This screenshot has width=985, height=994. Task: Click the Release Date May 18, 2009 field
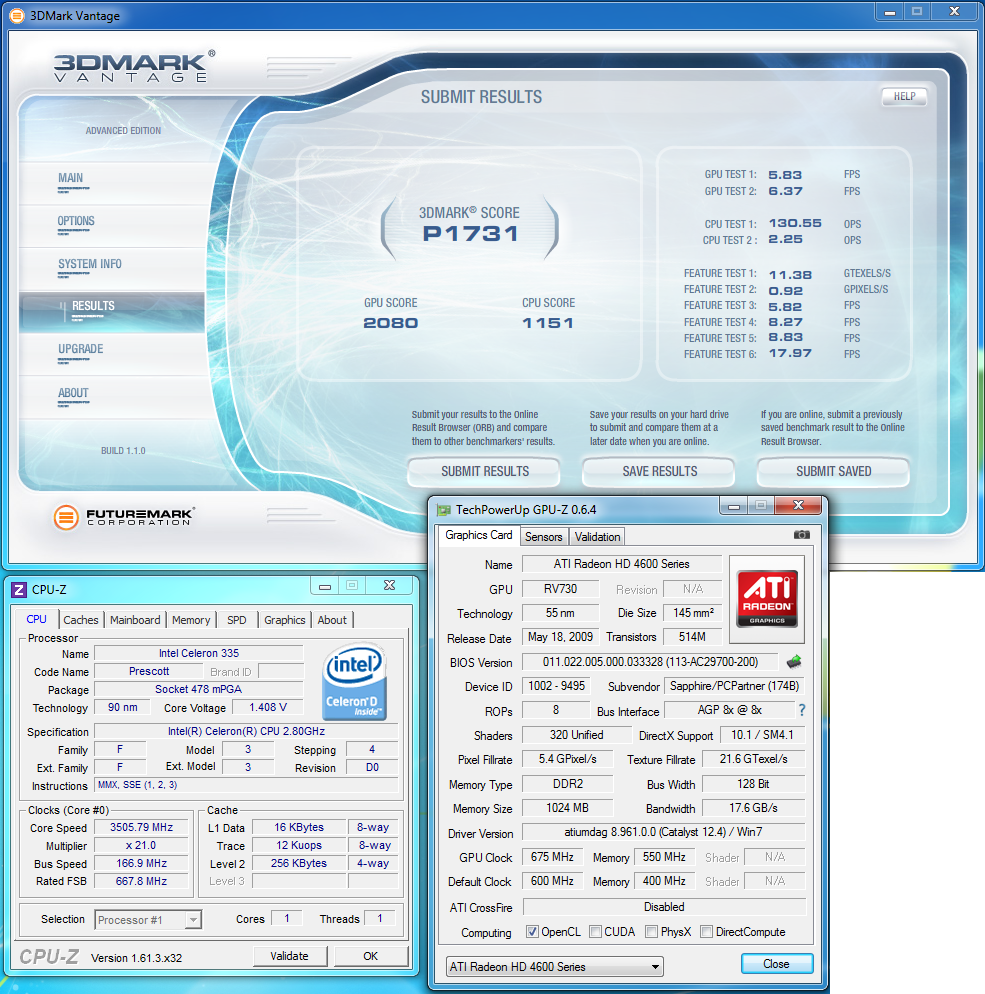pos(560,636)
